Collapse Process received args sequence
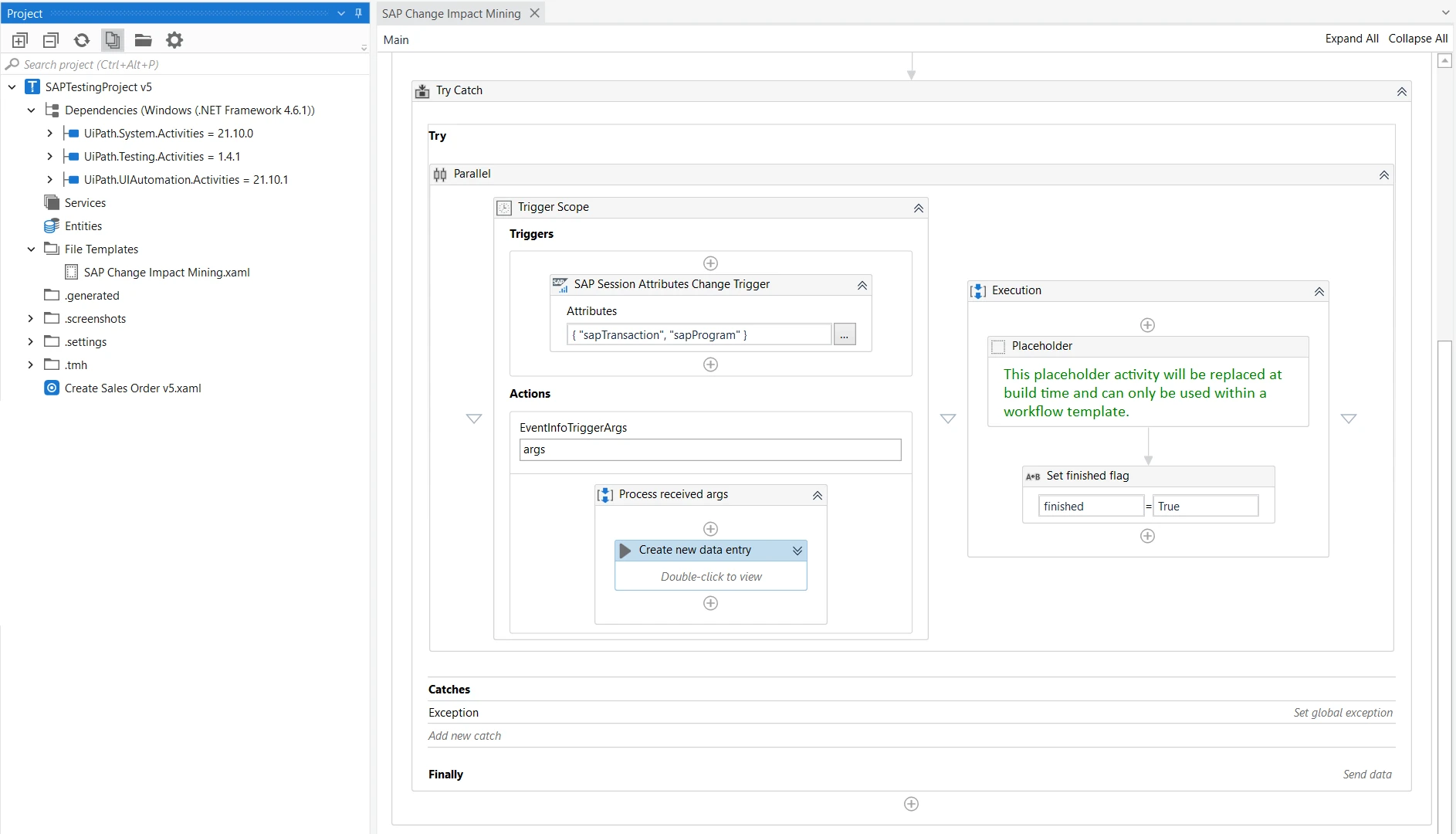This screenshot has width=1456, height=834. point(818,496)
